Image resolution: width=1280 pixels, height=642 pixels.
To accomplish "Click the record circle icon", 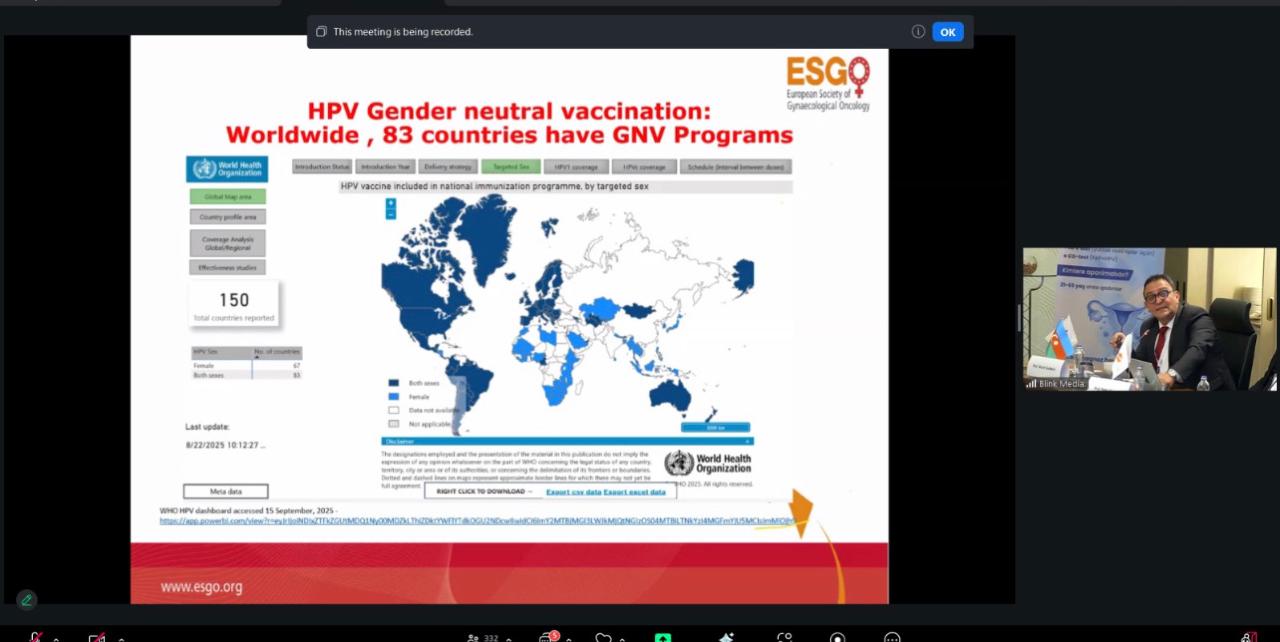I will click(837, 638).
